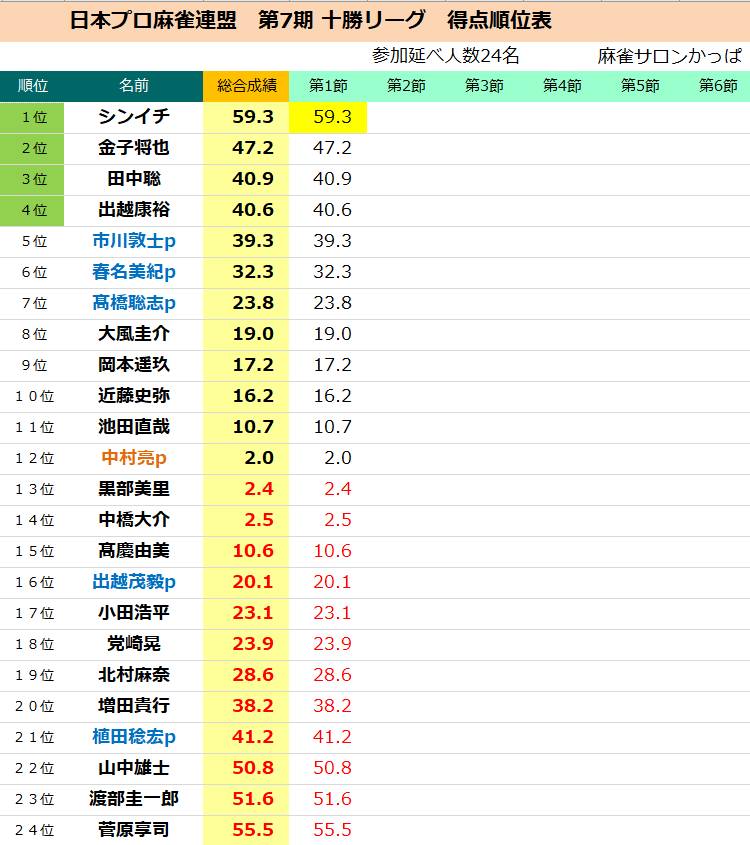Image resolution: width=750 pixels, height=845 pixels.
Task: Click the name 岡本遥玖
Action: point(134,365)
